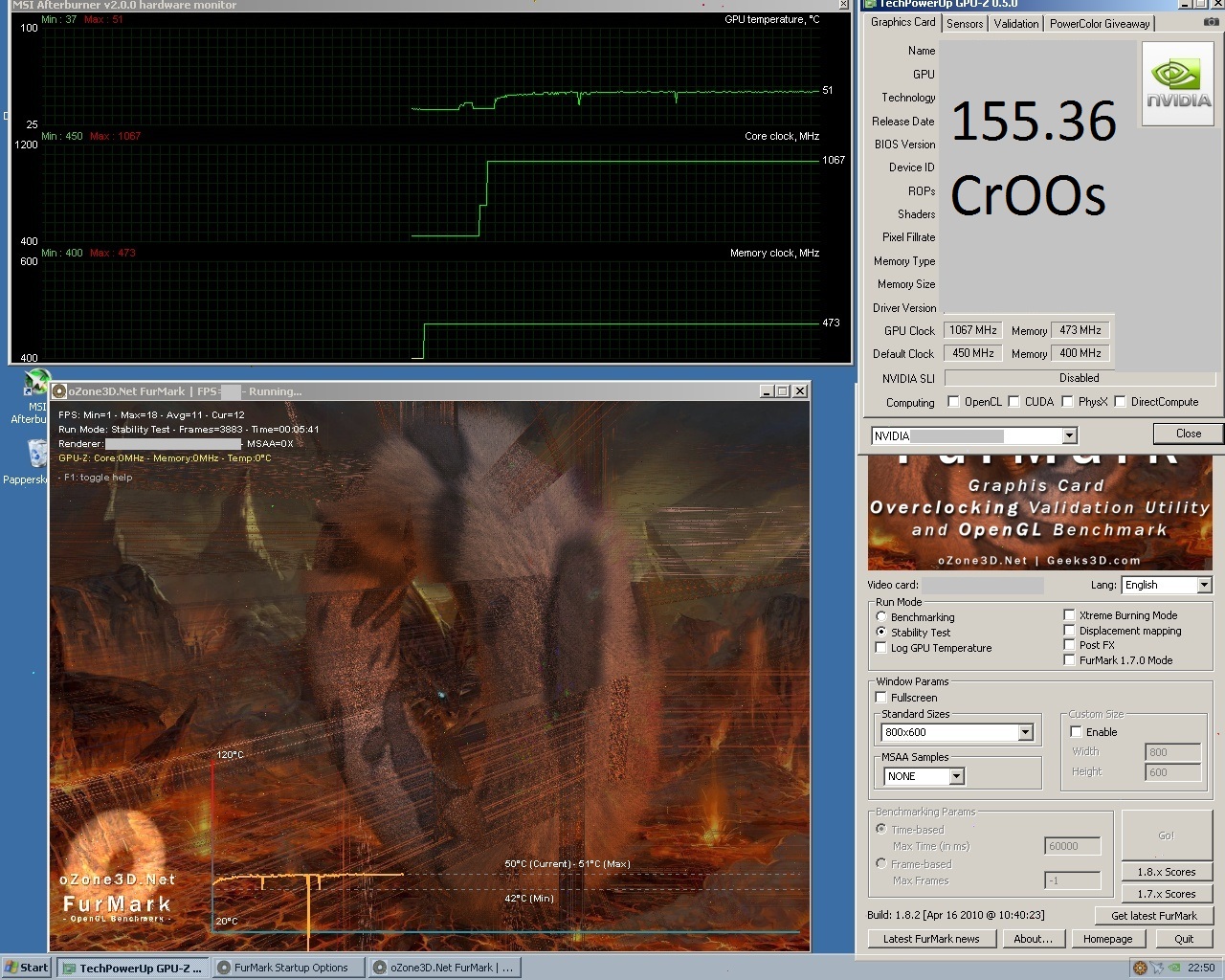The image size is (1225, 980).
Task: Switch to the Sensors tab
Action: point(965,24)
